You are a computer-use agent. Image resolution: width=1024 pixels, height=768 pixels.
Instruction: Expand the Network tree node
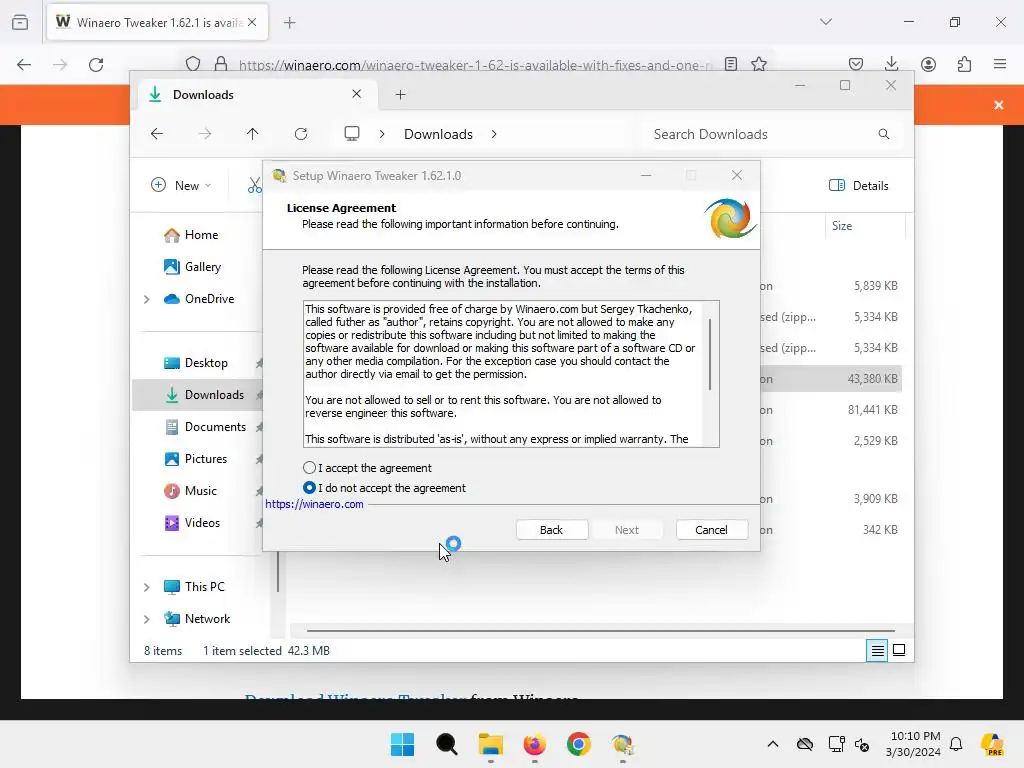[147, 619]
